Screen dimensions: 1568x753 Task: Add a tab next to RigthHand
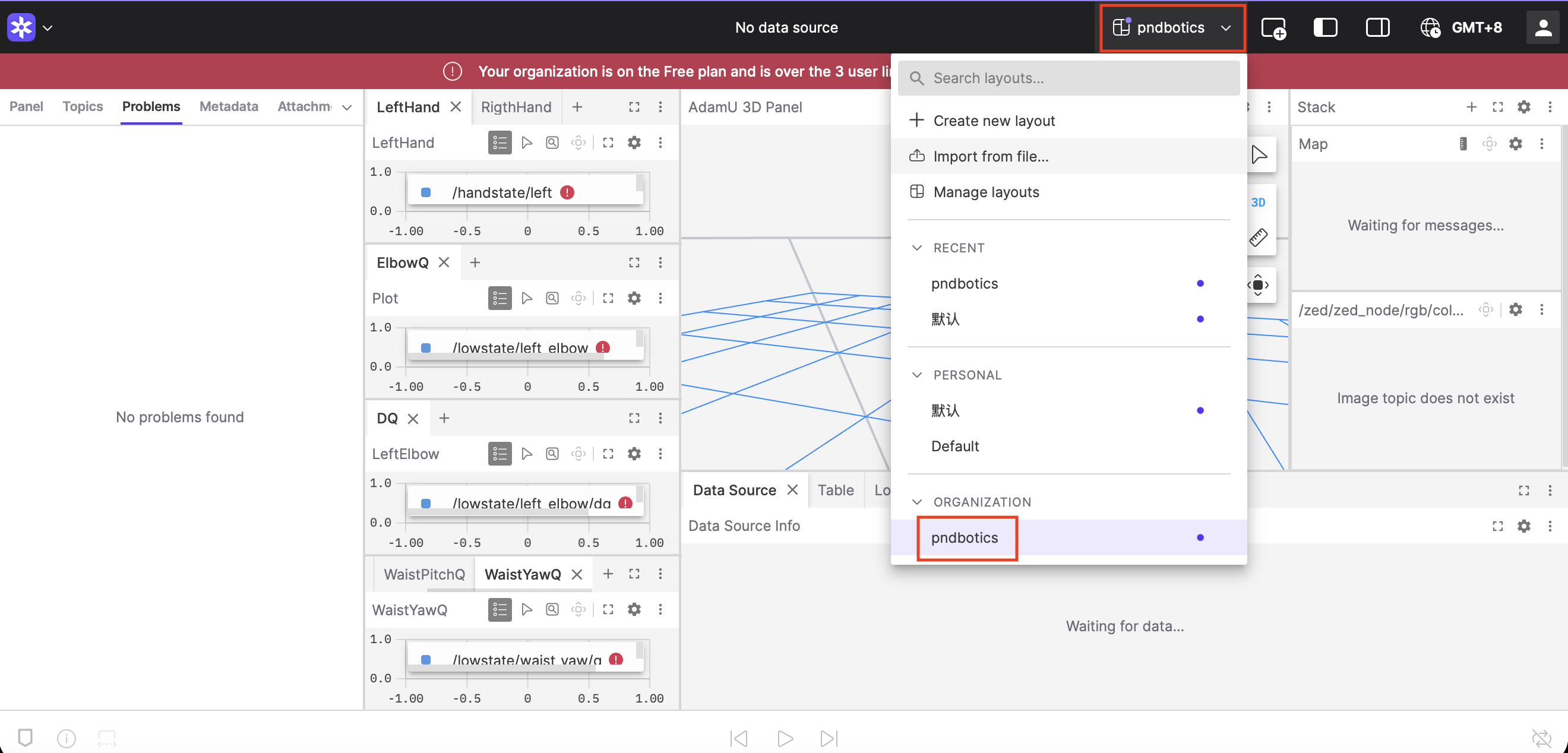click(577, 107)
